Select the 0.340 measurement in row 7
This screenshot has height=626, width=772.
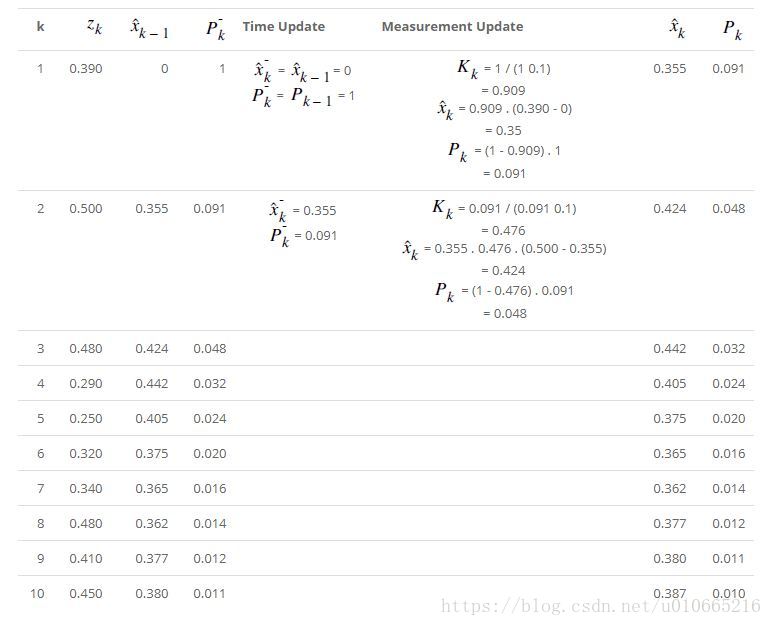point(85,489)
